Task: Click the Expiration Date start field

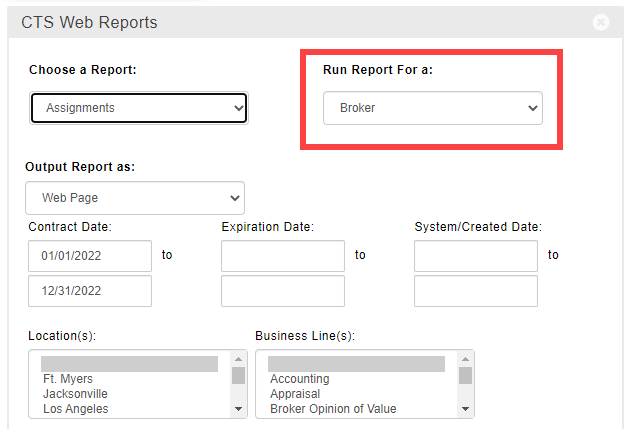Action: click(283, 256)
